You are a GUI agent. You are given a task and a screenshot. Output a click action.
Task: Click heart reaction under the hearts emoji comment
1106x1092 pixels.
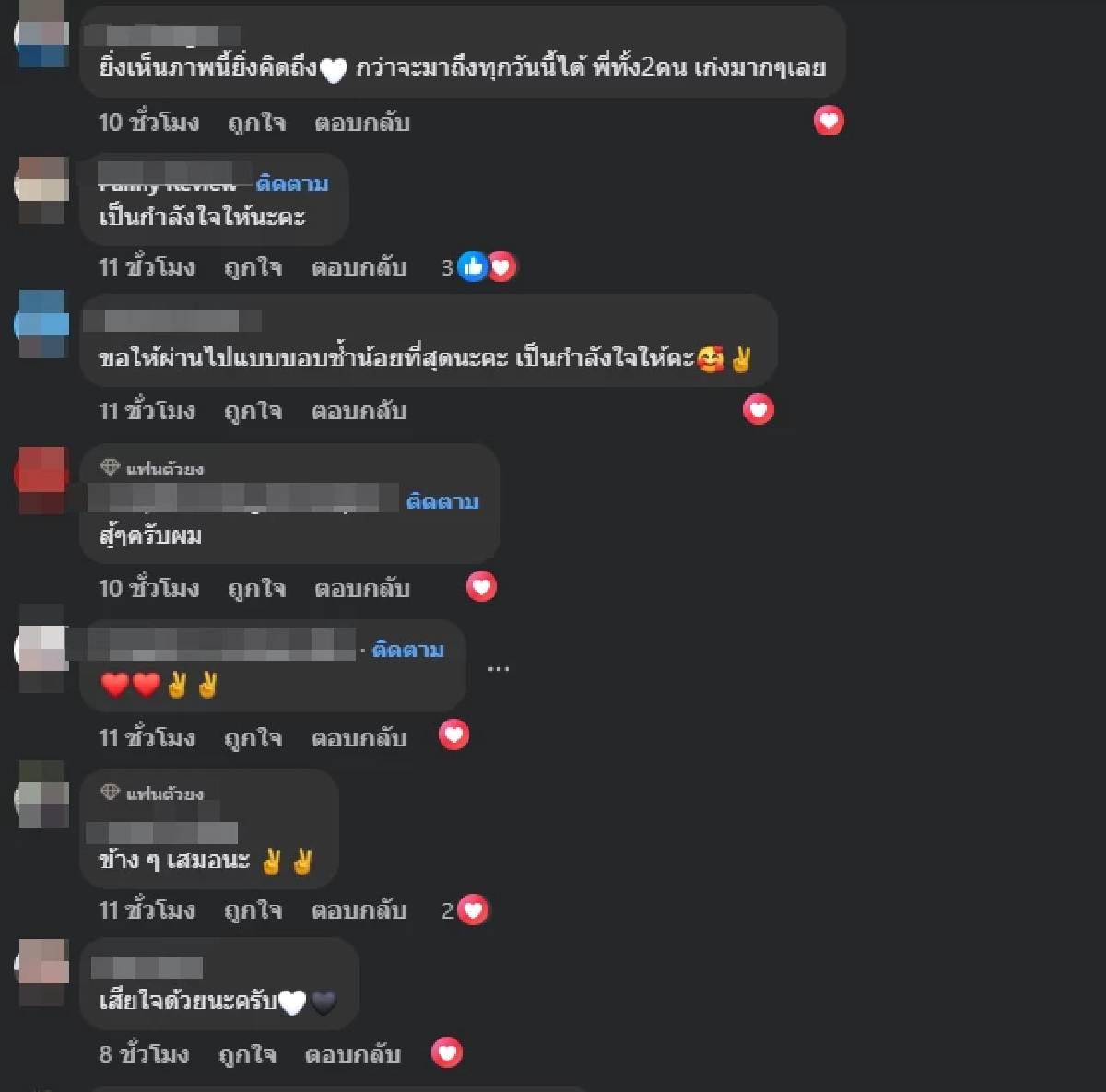453,735
